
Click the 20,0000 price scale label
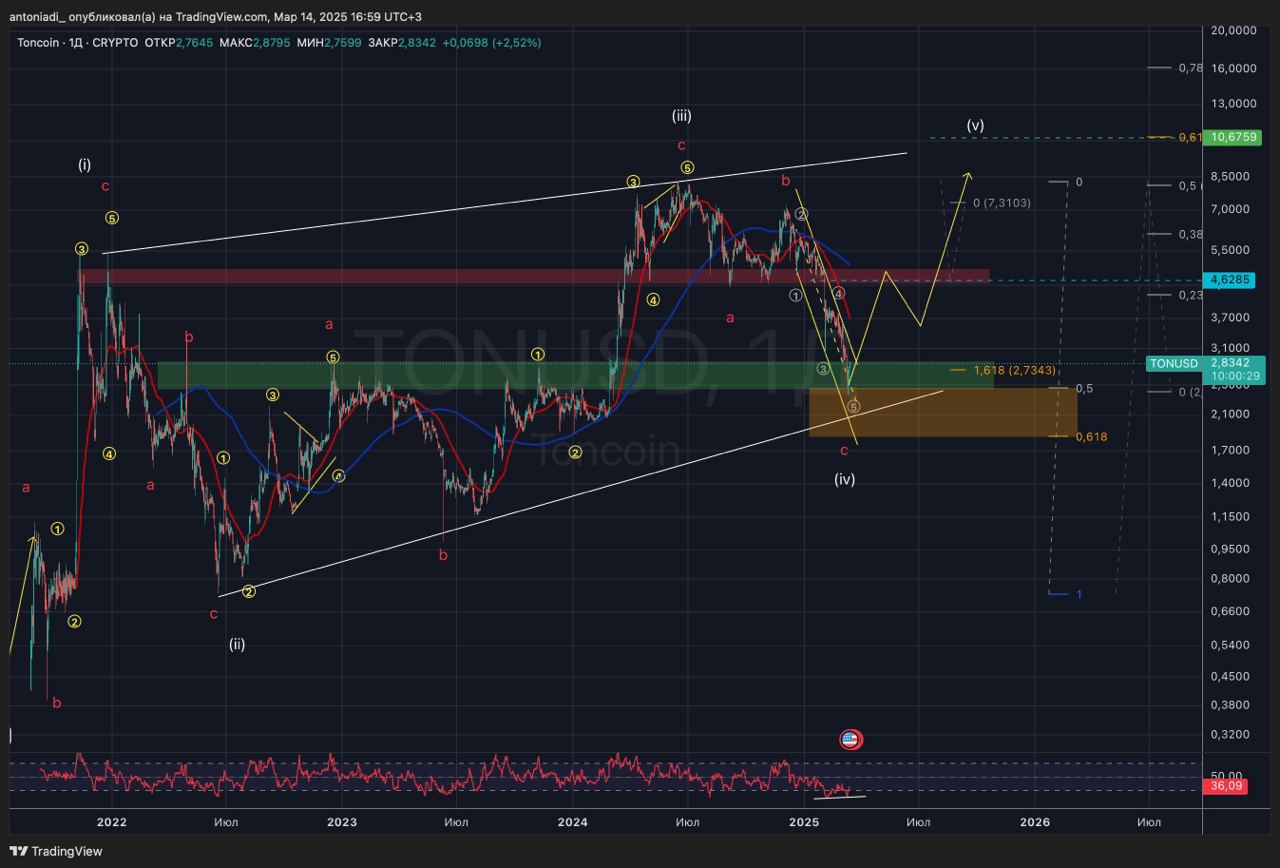pyautogui.click(x=1233, y=30)
